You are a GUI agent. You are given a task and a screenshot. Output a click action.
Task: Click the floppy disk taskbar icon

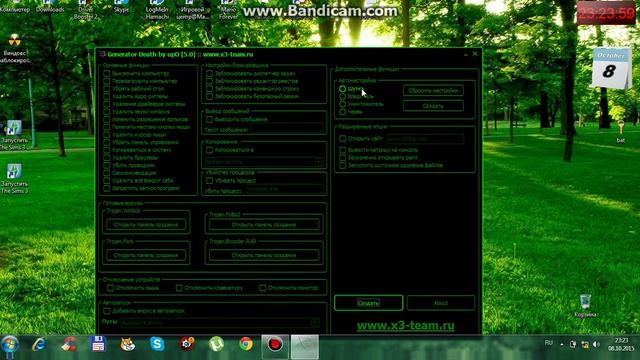point(98,344)
